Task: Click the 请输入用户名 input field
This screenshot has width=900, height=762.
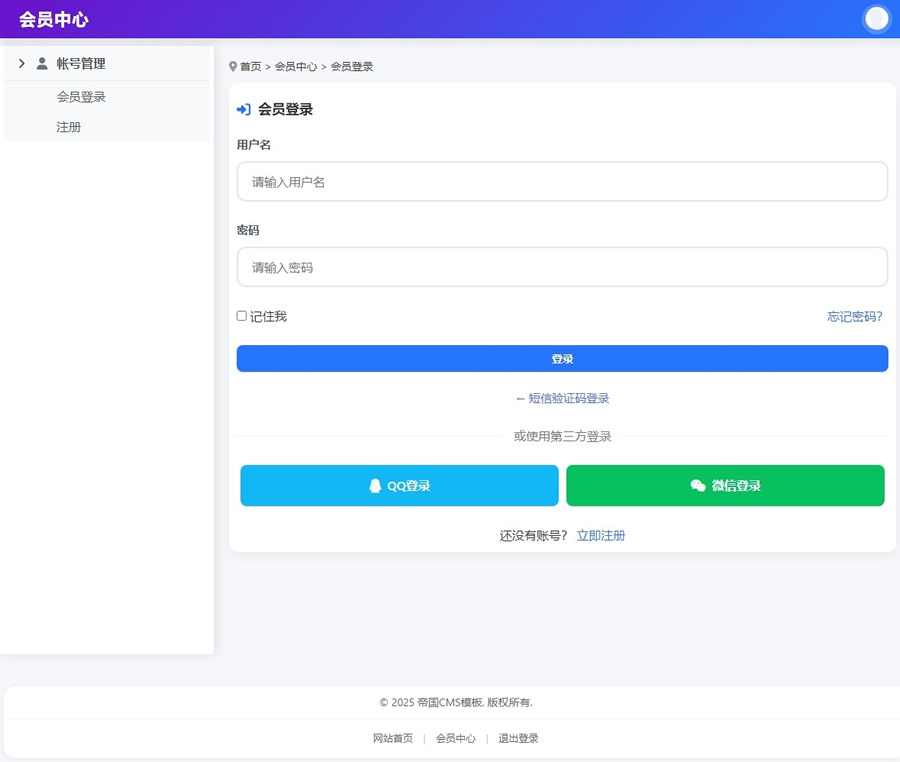Action: (x=562, y=181)
